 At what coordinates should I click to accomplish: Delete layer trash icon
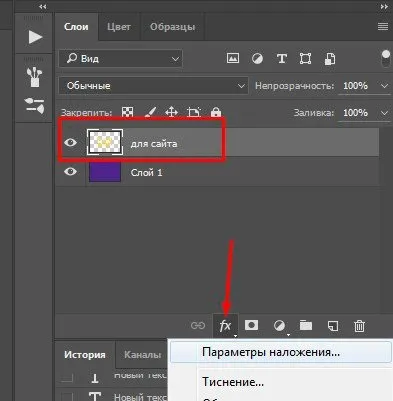coord(359,326)
